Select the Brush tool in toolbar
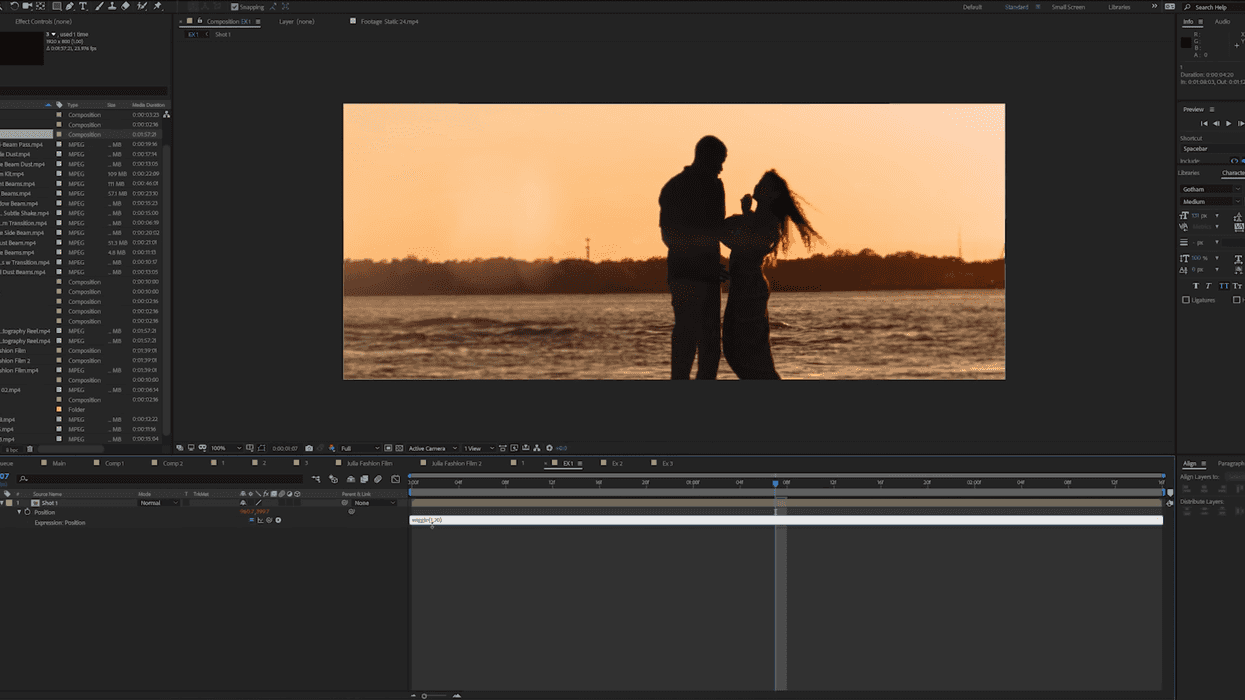 pos(99,6)
